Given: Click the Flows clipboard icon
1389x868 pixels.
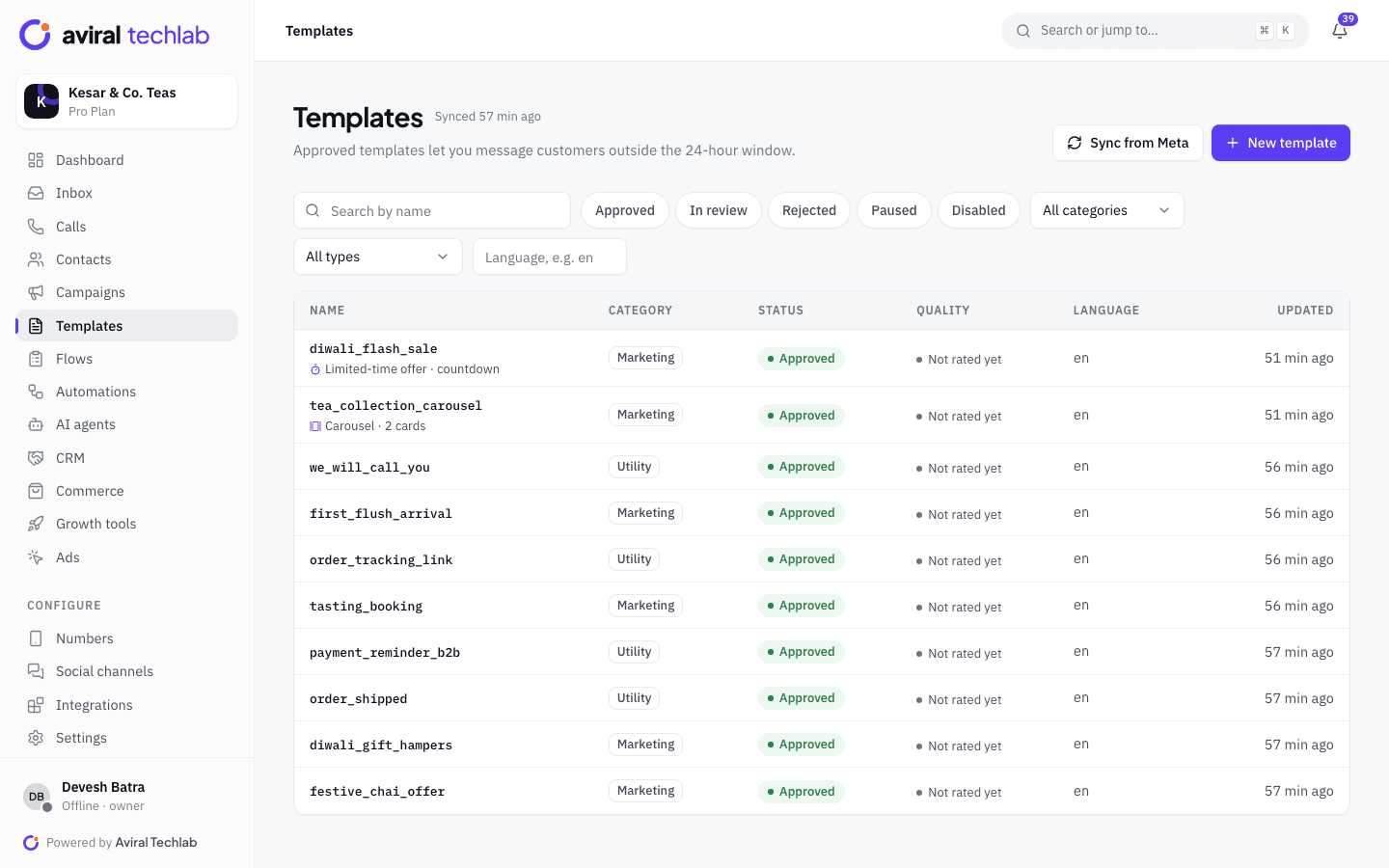Looking at the screenshot, I should 36,359.
